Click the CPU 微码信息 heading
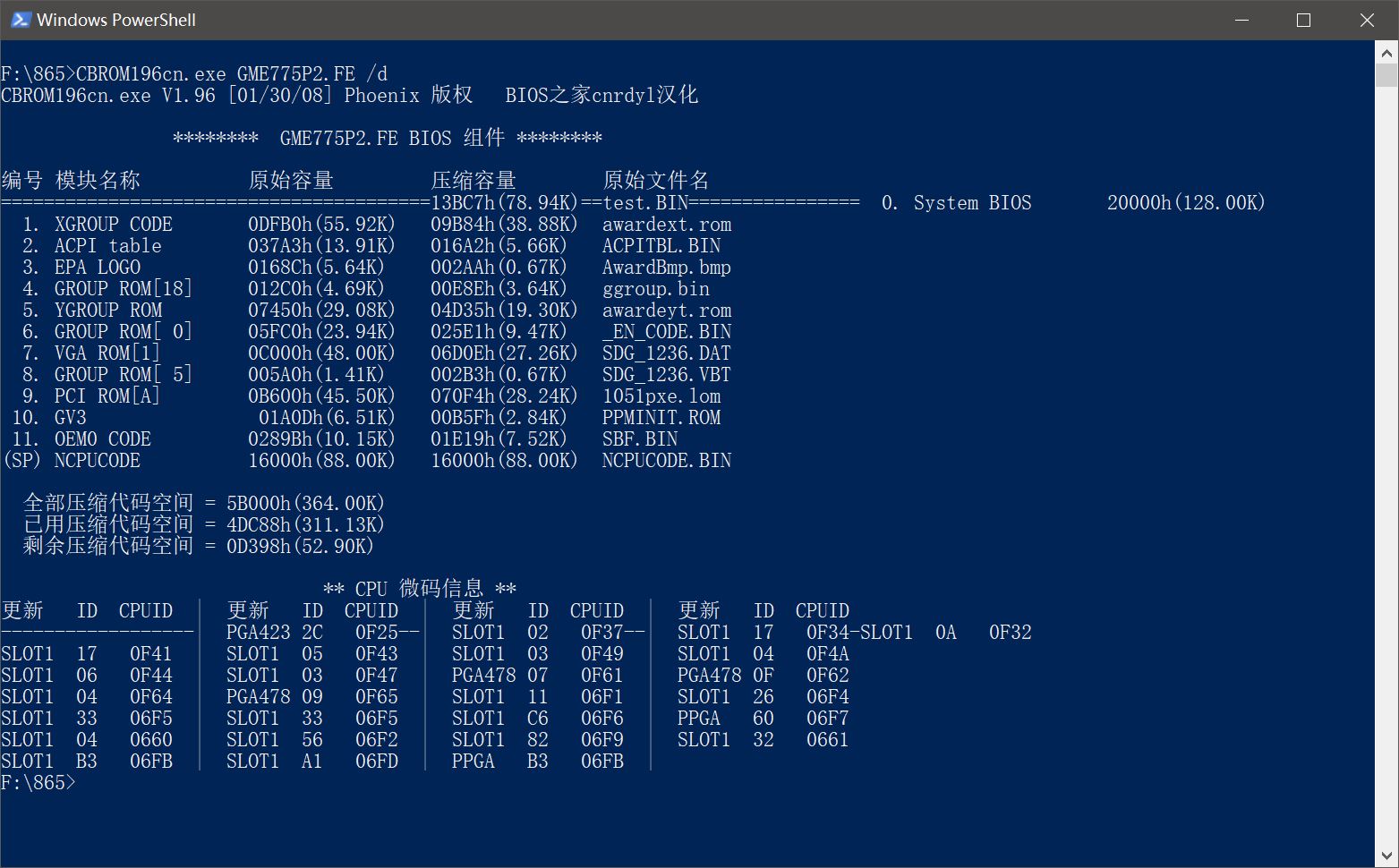Viewport: 1399px width, 868px height. 419,589
